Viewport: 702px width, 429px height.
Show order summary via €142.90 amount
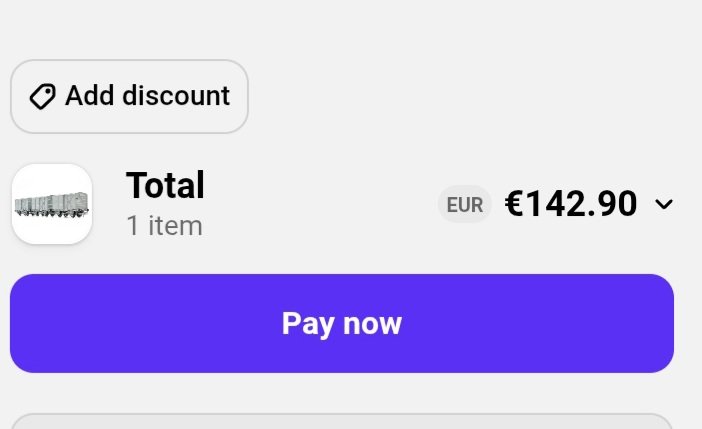pyautogui.click(x=571, y=204)
